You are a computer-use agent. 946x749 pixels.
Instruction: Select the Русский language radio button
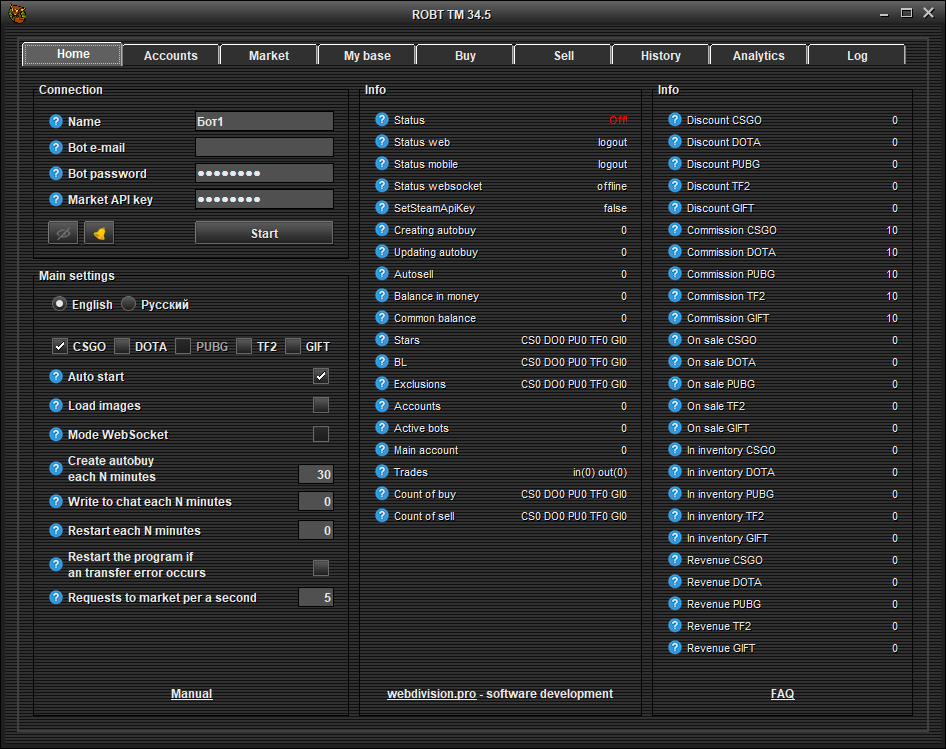point(129,304)
